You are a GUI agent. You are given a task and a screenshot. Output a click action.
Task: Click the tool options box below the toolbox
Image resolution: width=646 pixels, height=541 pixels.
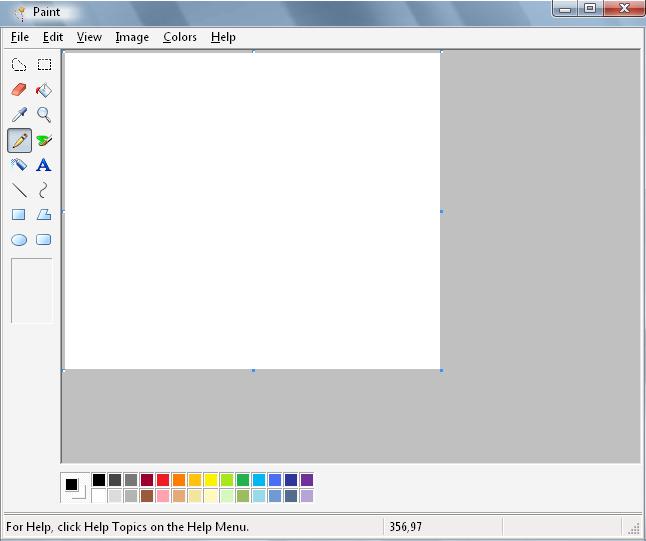pos(32,290)
